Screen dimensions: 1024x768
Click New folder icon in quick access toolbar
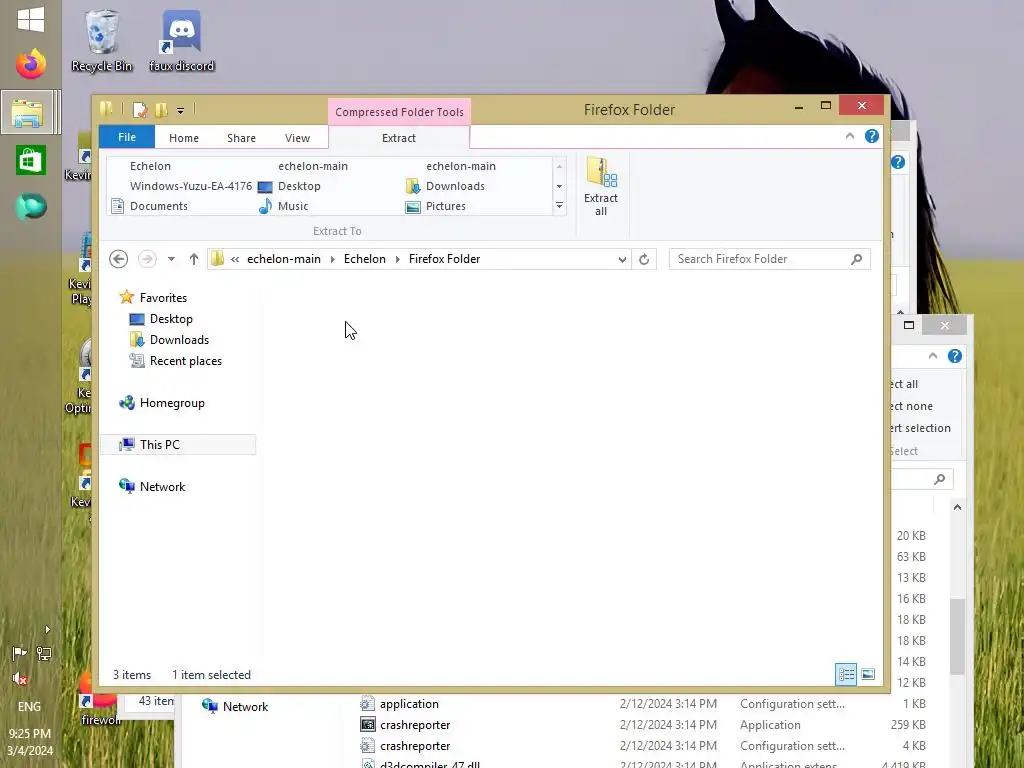tap(161, 110)
